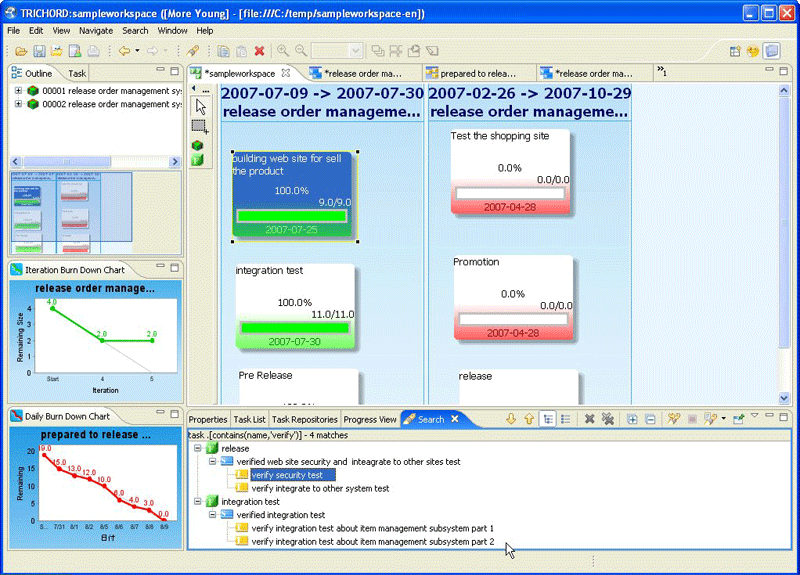Screen dimensions: 800x575
Task: Open the Window menu
Action: (172, 31)
